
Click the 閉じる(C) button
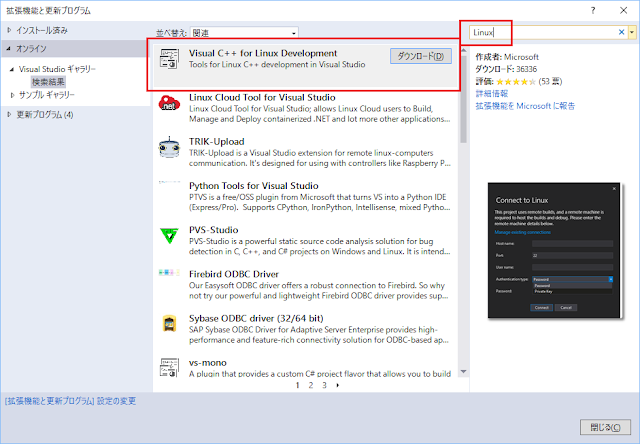(605, 427)
